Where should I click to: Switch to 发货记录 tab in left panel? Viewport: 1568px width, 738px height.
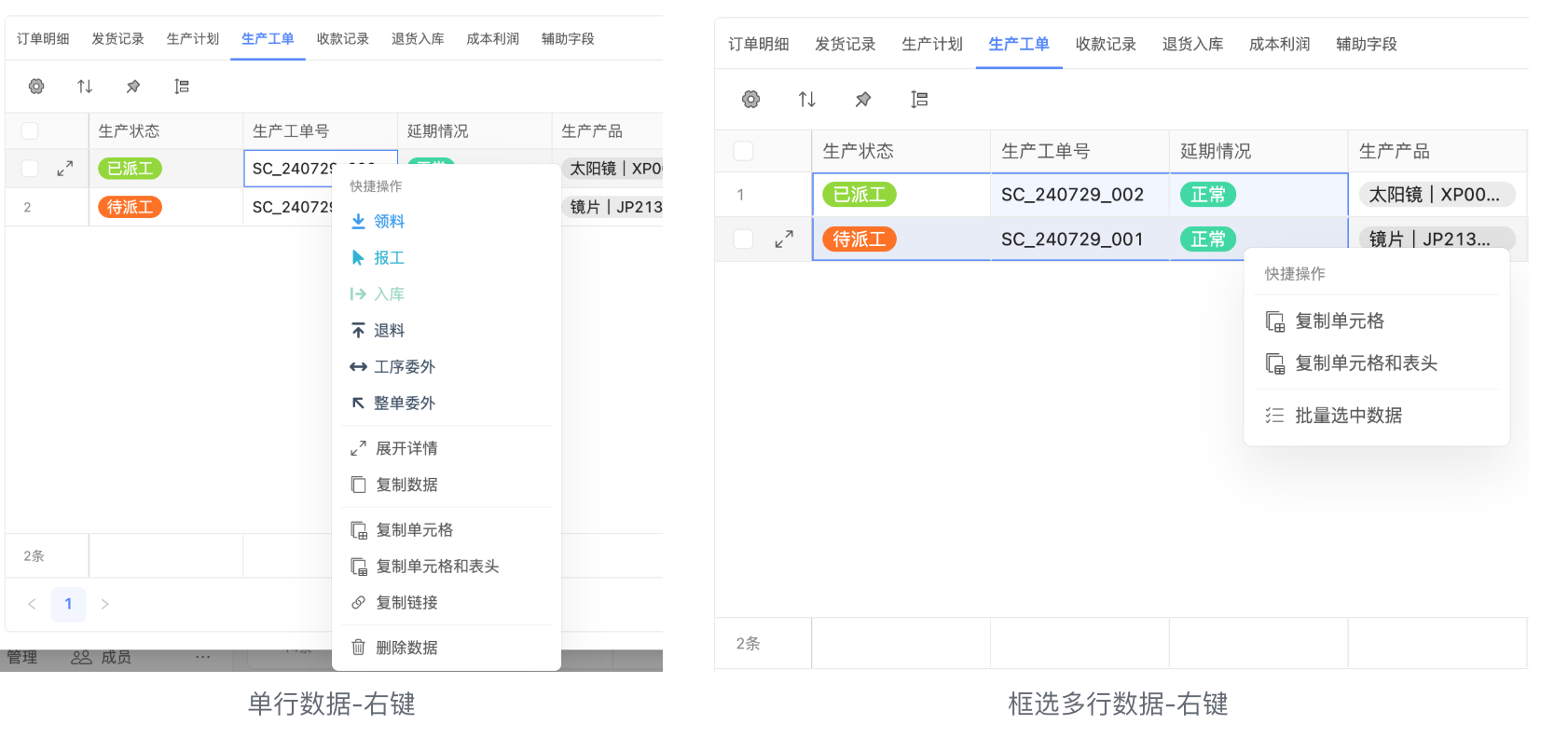point(117,39)
